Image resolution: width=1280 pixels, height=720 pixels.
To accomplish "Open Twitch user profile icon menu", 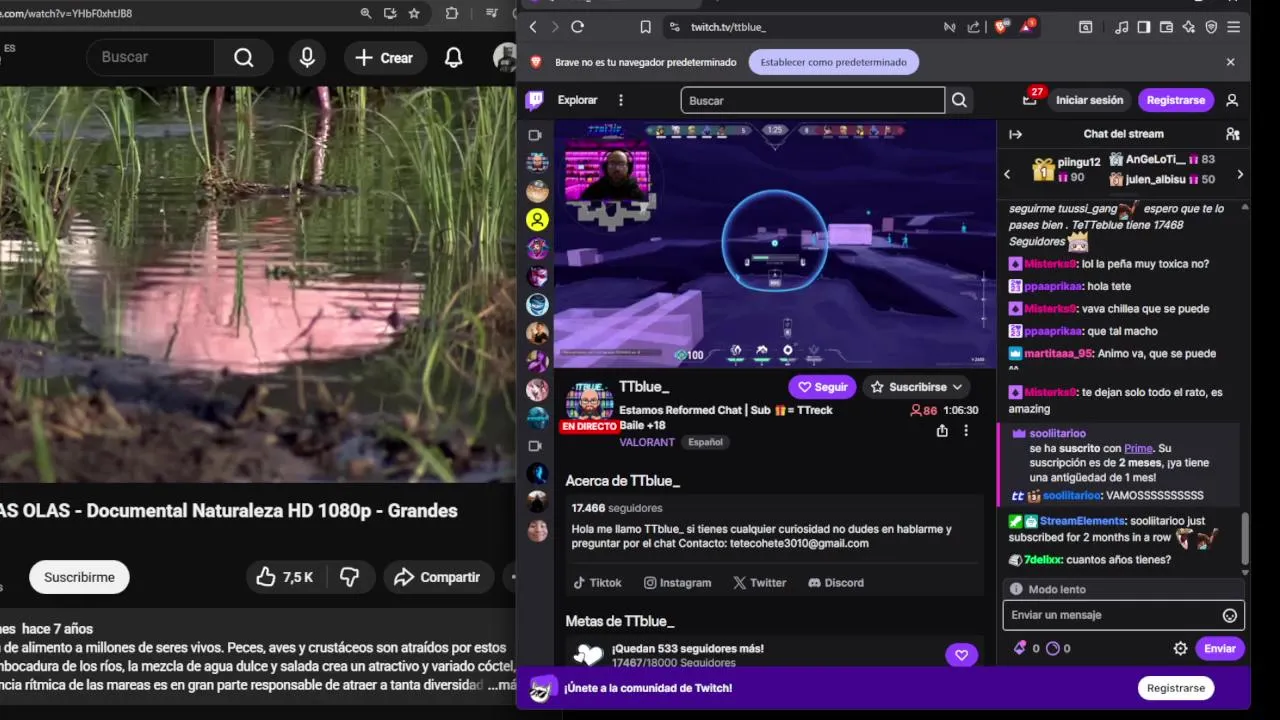I will pyautogui.click(x=1232, y=100).
